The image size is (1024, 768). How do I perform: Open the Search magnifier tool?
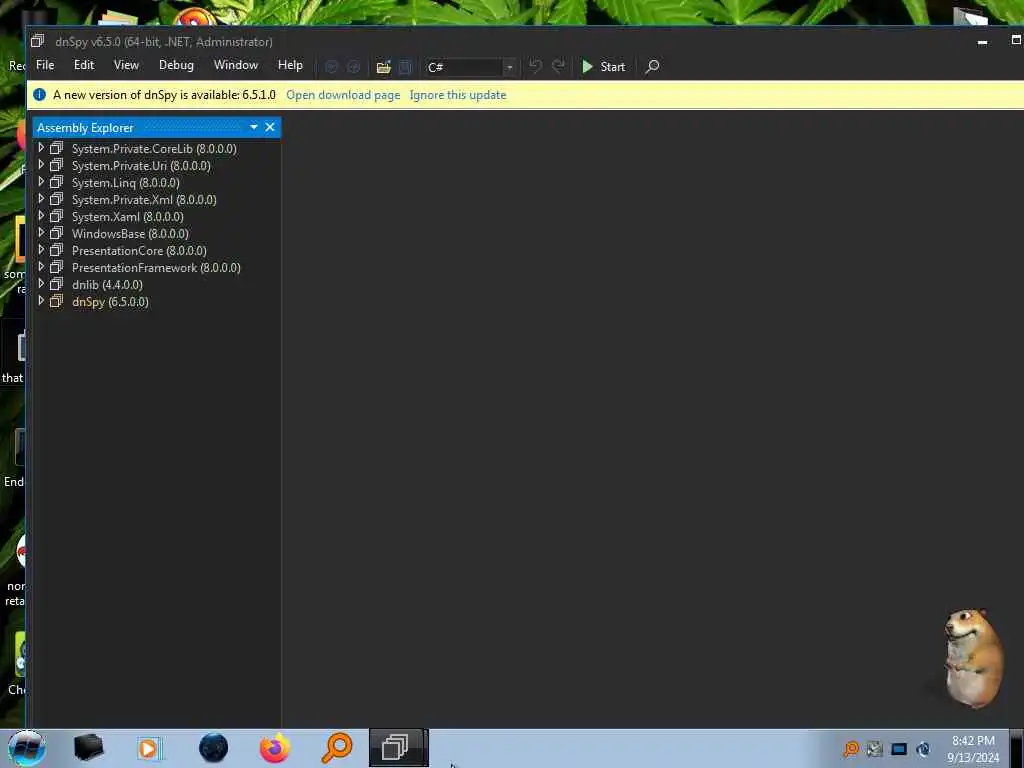click(x=652, y=67)
